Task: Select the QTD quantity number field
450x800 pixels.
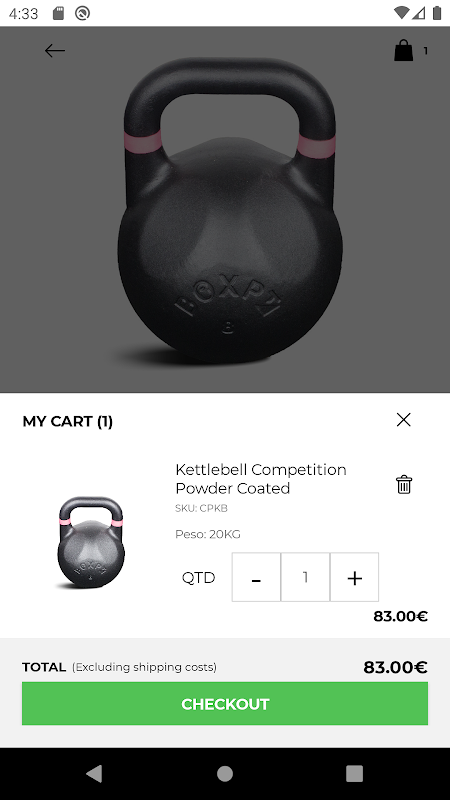Action: click(x=305, y=577)
